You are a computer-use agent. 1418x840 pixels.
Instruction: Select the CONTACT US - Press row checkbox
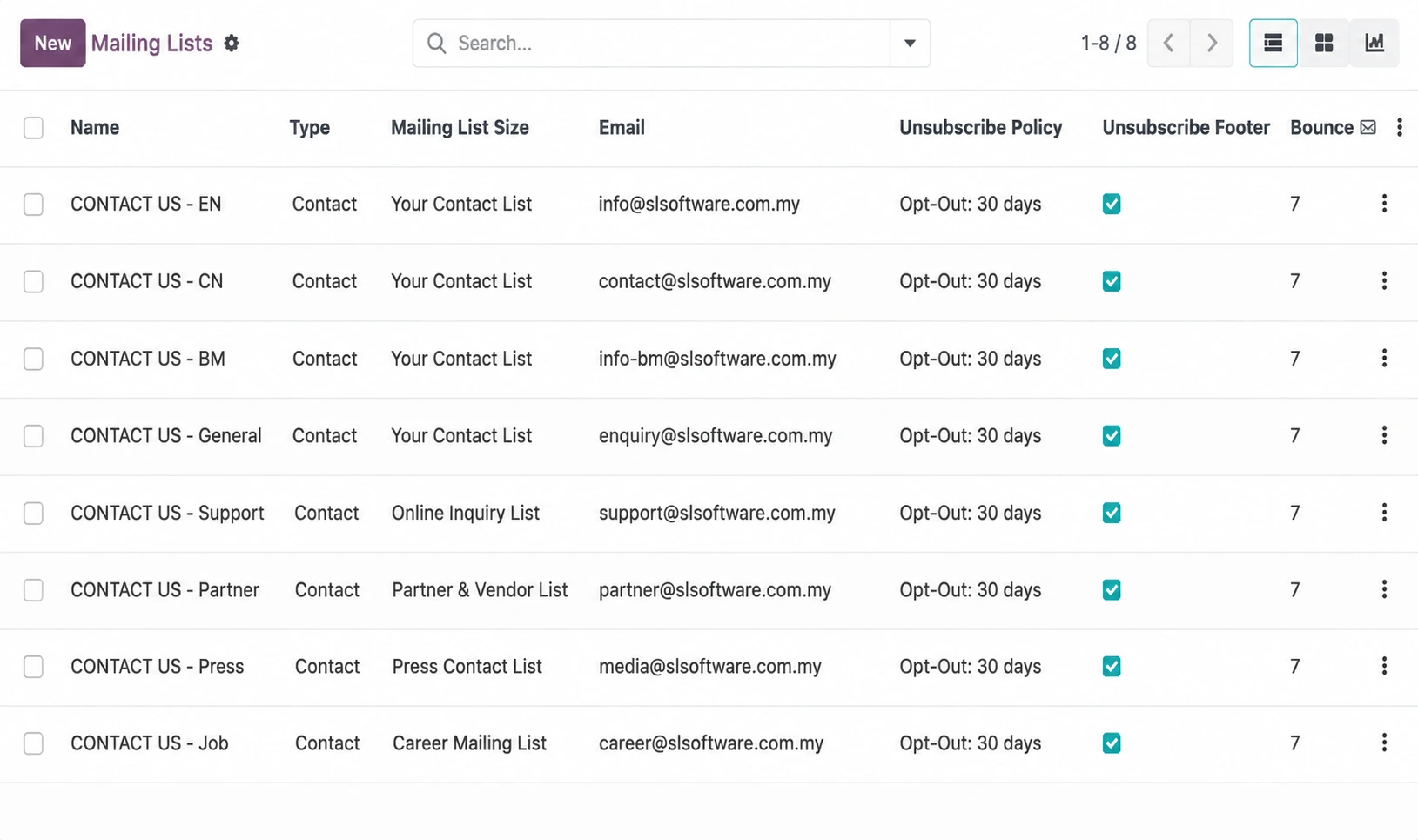coord(33,666)
